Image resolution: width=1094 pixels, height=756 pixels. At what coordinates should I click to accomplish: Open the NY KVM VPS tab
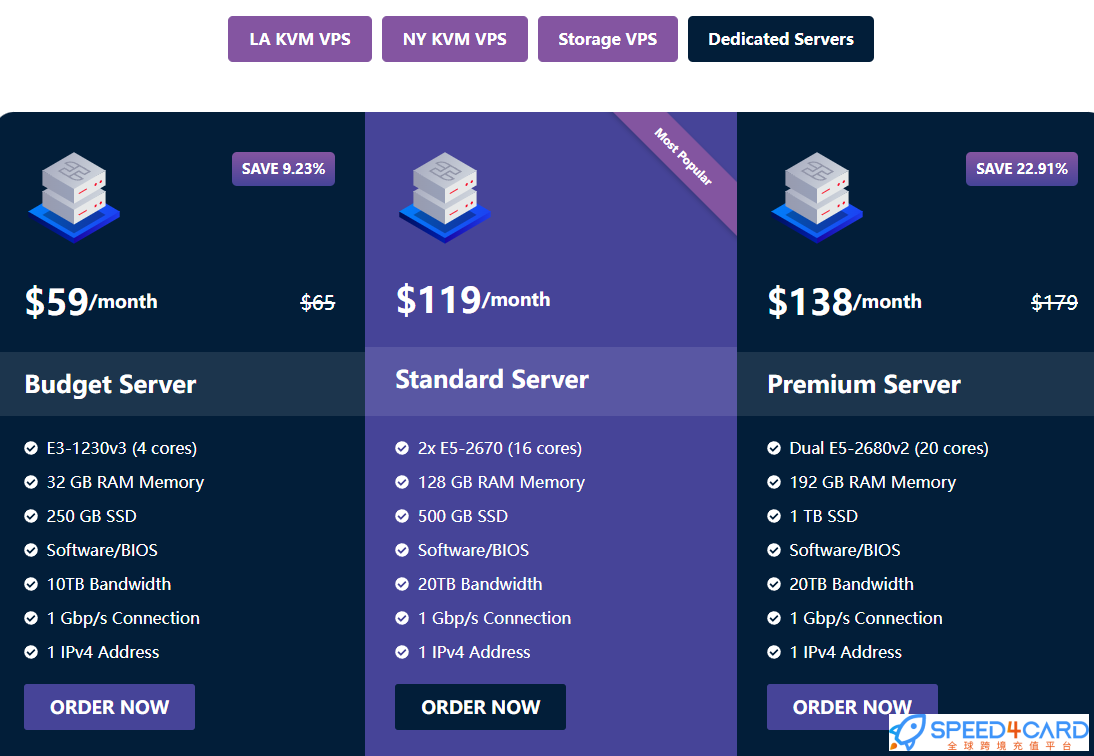(x=454, y=39)
